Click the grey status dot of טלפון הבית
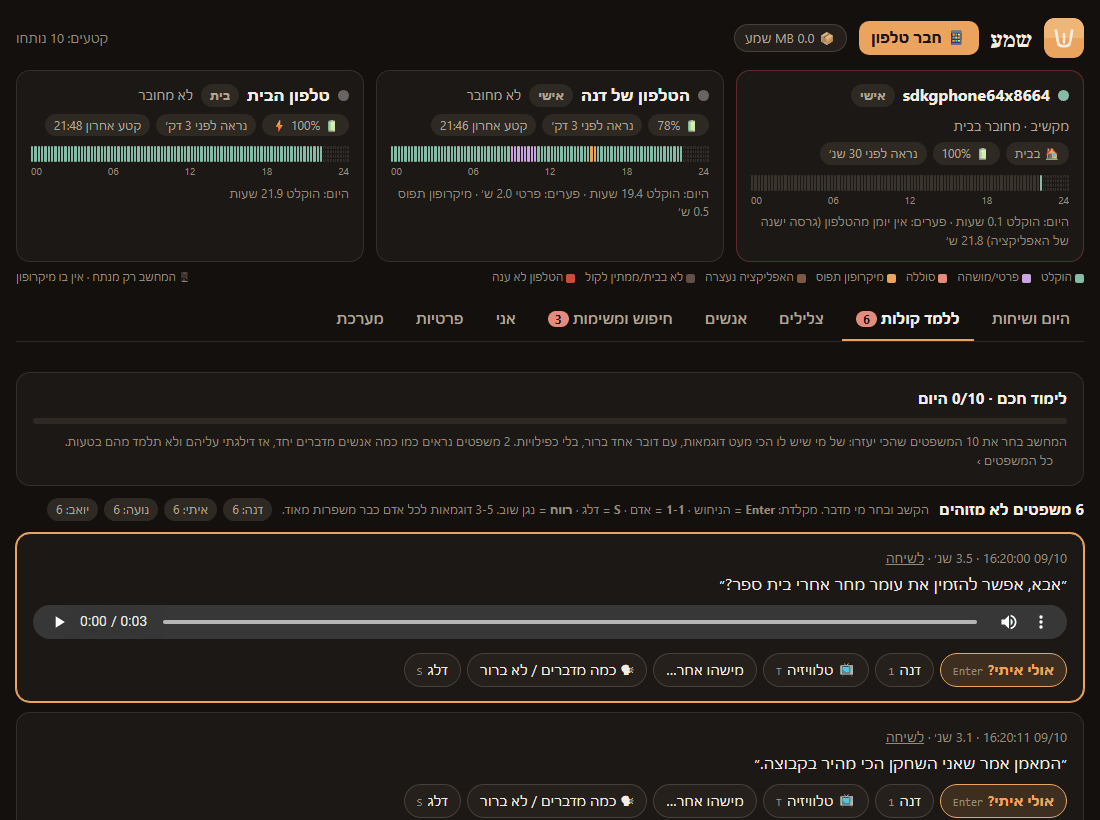The height and width of the screenshot is (820, 1100). click(344, 95)
